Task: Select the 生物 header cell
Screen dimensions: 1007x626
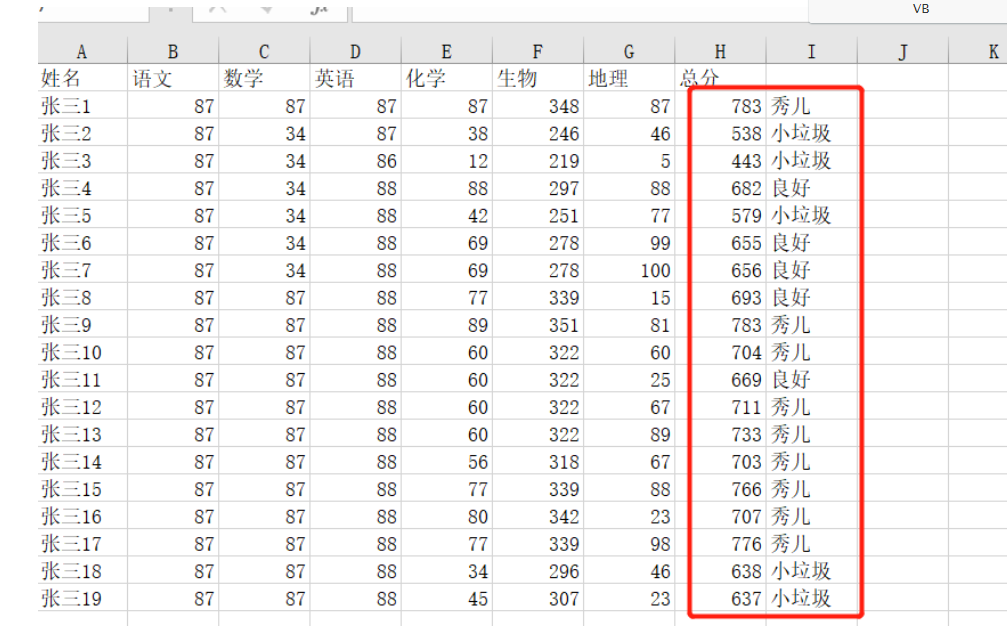Action: (538, 78)
